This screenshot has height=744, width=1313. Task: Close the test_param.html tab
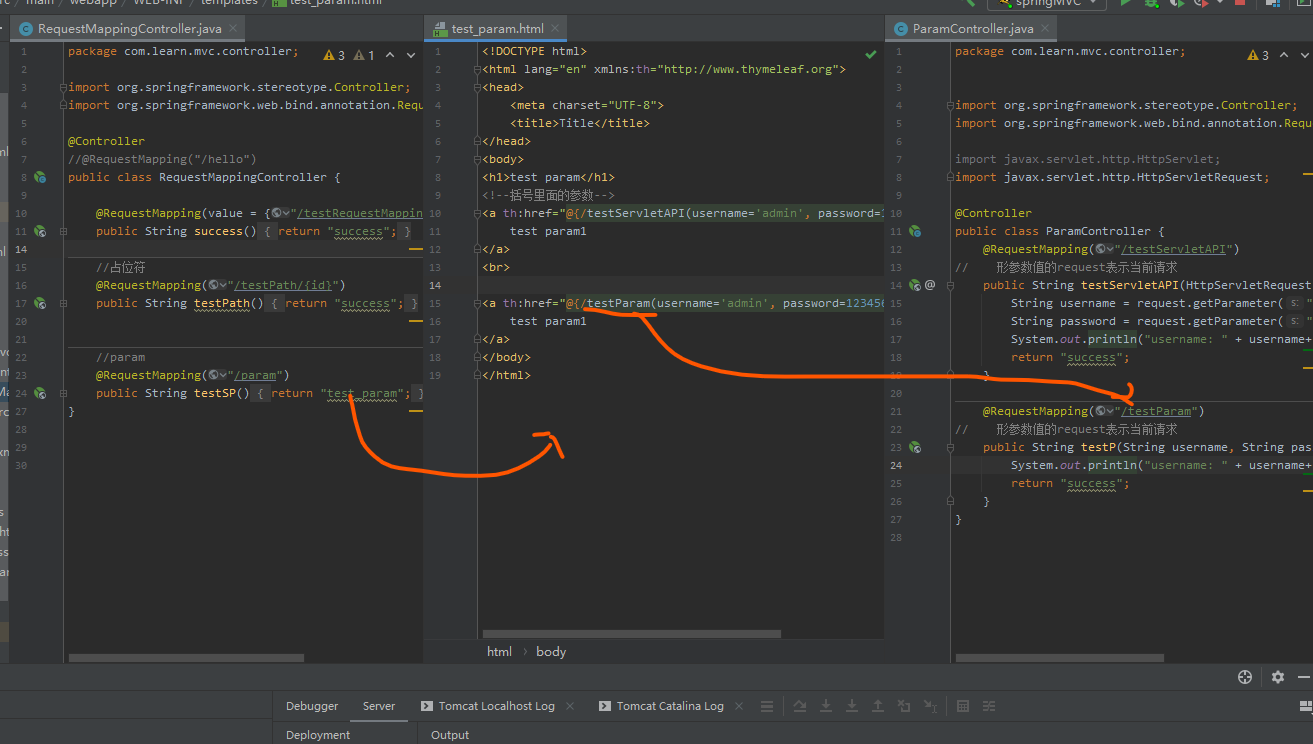tap(556, 29)
